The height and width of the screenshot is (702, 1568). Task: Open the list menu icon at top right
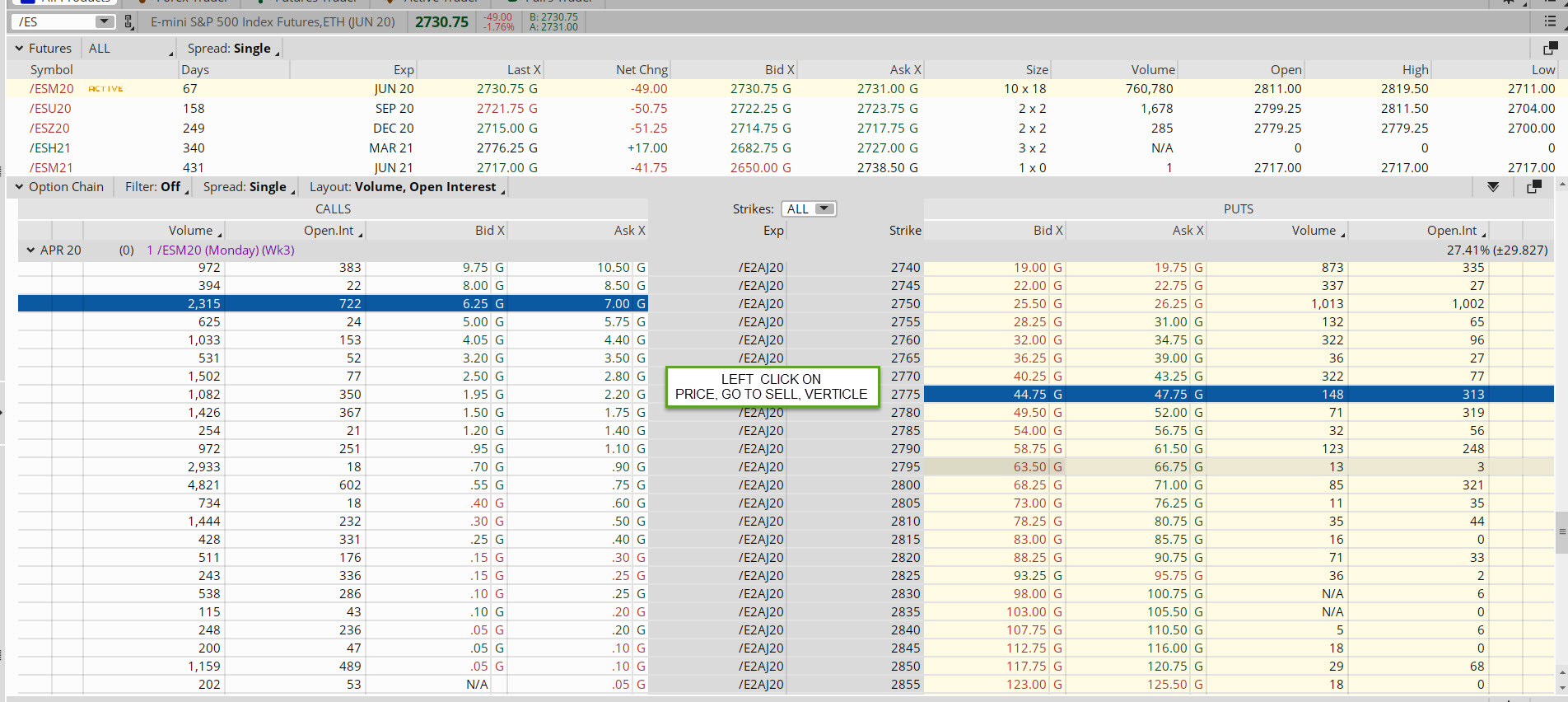tap(1550, 22)
